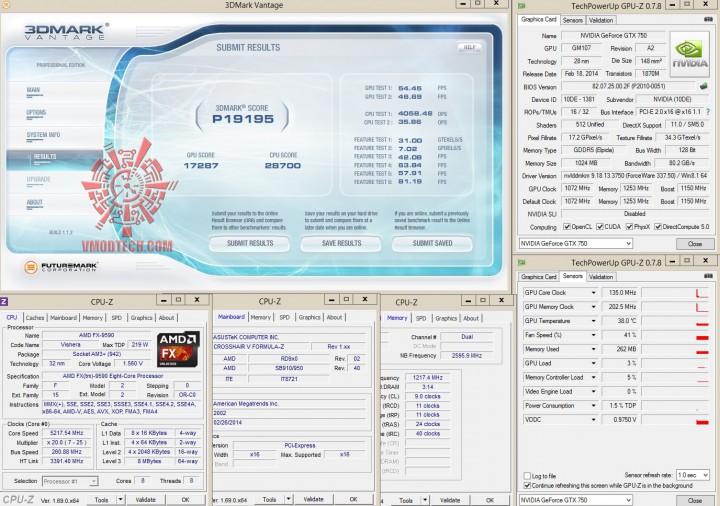Toggle the OpenCL checkbox
This screenshot has height=506, width=720.
coord(567,227)
